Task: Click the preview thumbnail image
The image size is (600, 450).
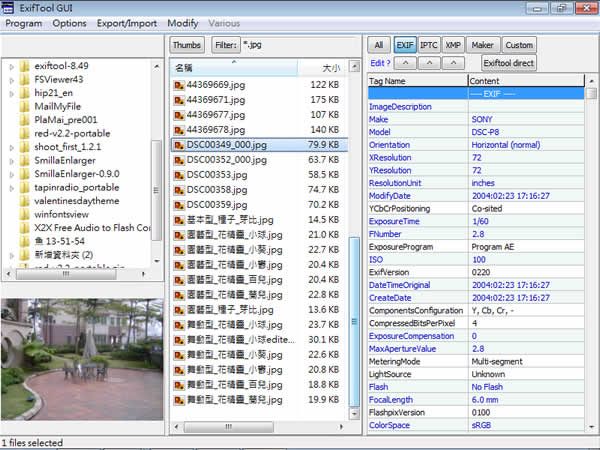Action: (82, 359)
